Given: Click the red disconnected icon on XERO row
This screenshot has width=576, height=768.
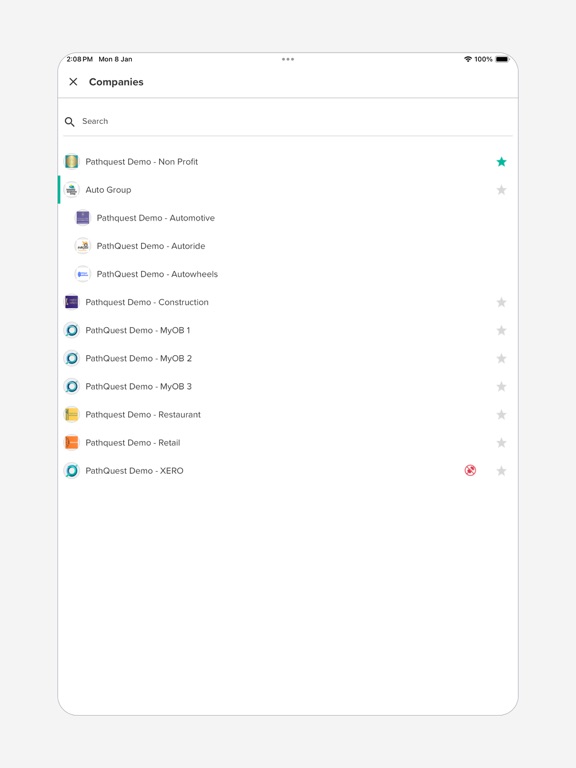Looking at the screenshot, I should (x=470, y=471).
